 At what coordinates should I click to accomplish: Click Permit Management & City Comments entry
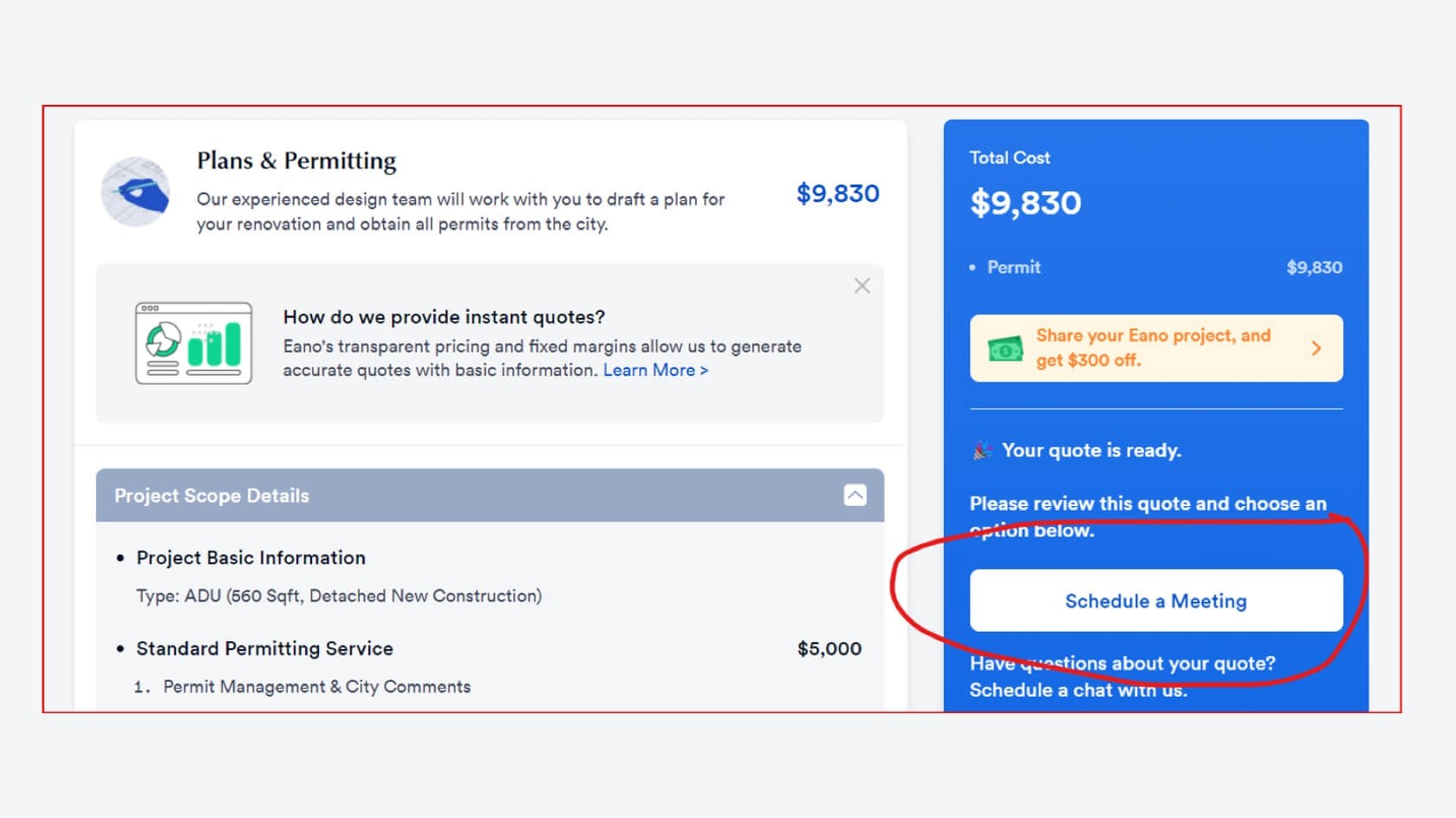tap(316, 687)
